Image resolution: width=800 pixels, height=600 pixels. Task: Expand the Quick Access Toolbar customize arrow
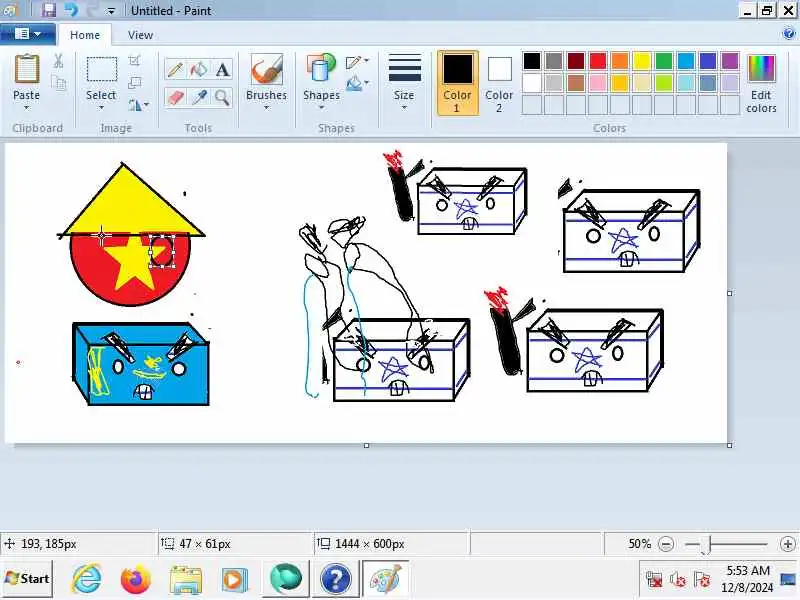(111, 11)
